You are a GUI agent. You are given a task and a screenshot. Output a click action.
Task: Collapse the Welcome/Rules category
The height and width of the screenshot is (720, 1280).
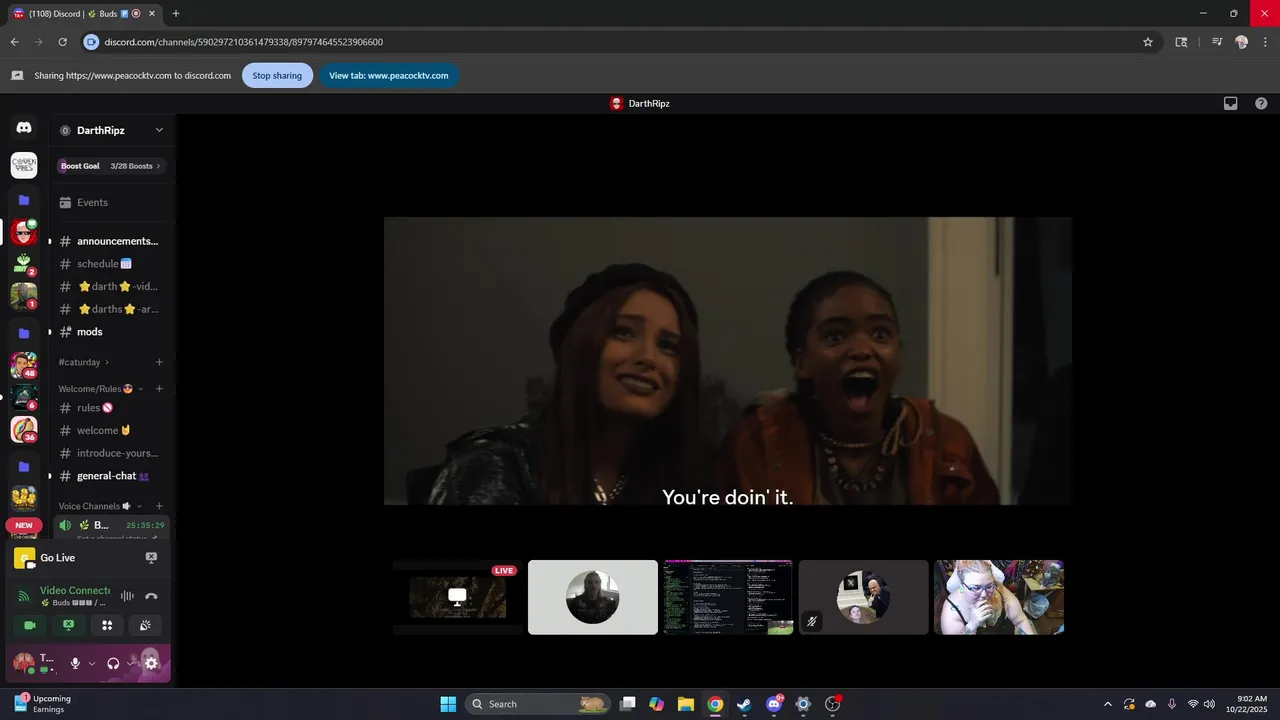pos(140,389)
